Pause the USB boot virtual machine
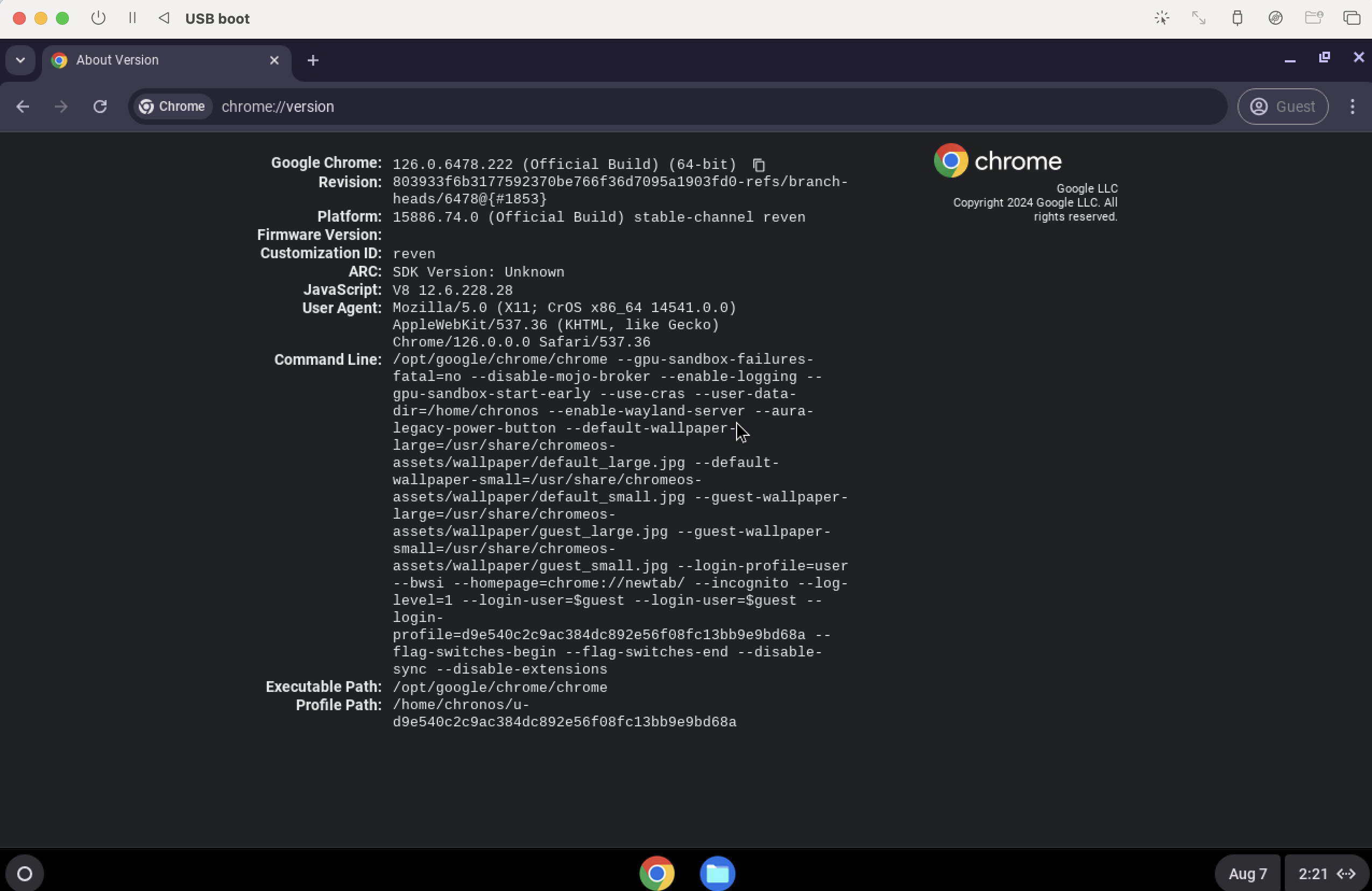 (x=132, y=18)
